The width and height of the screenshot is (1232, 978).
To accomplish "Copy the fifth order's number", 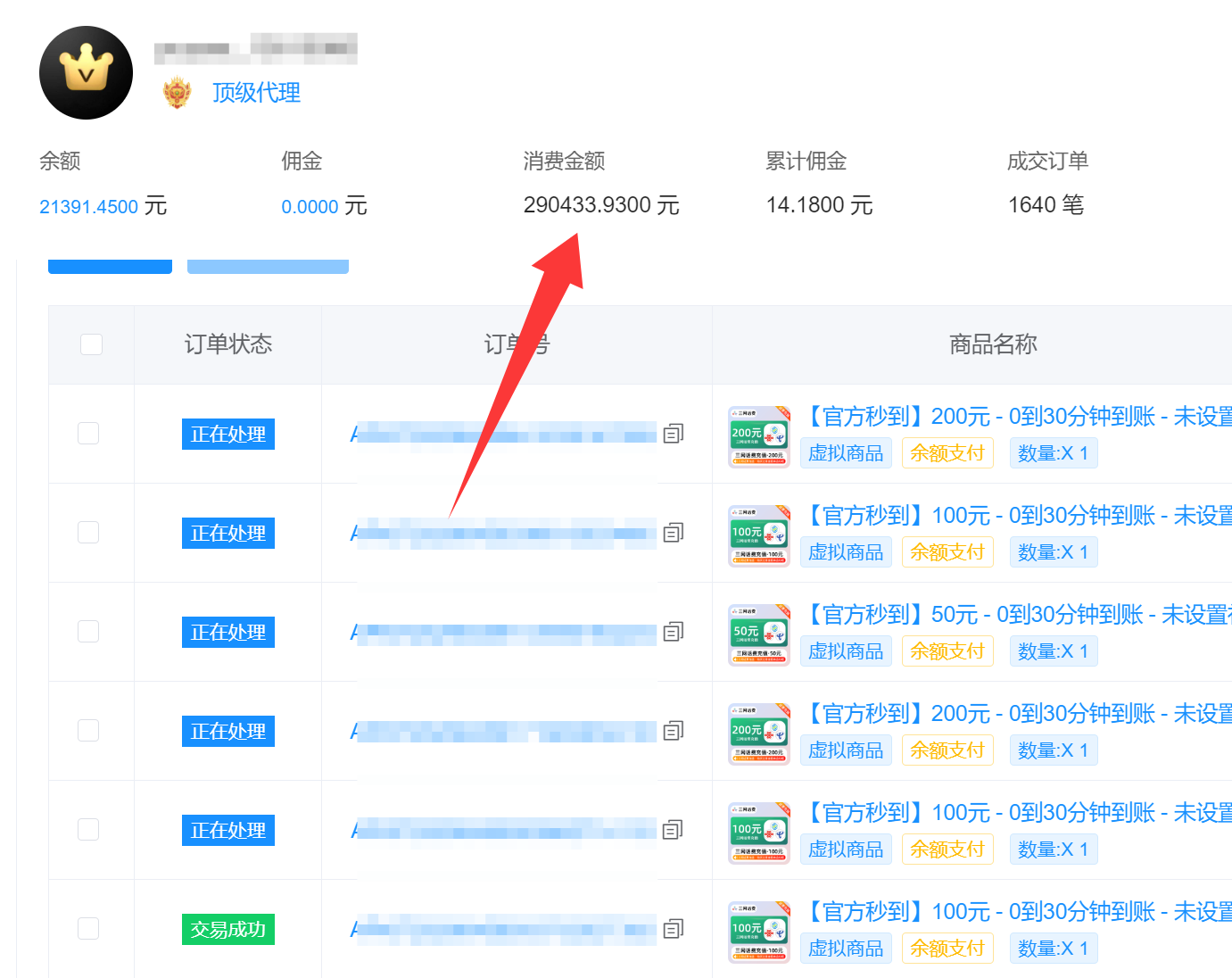I will point(673,830).
